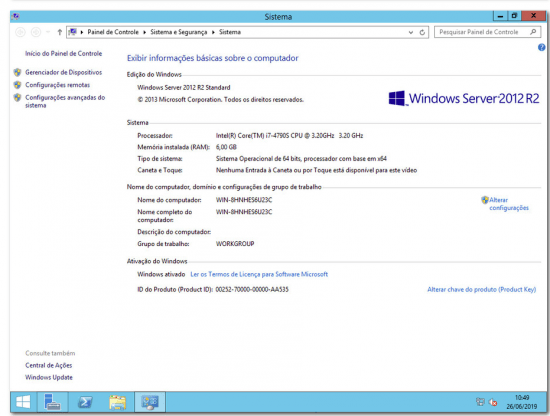Expand the arrow before Painel de Controle
This screenshot has height=416, width=550.
click(82, 32)
